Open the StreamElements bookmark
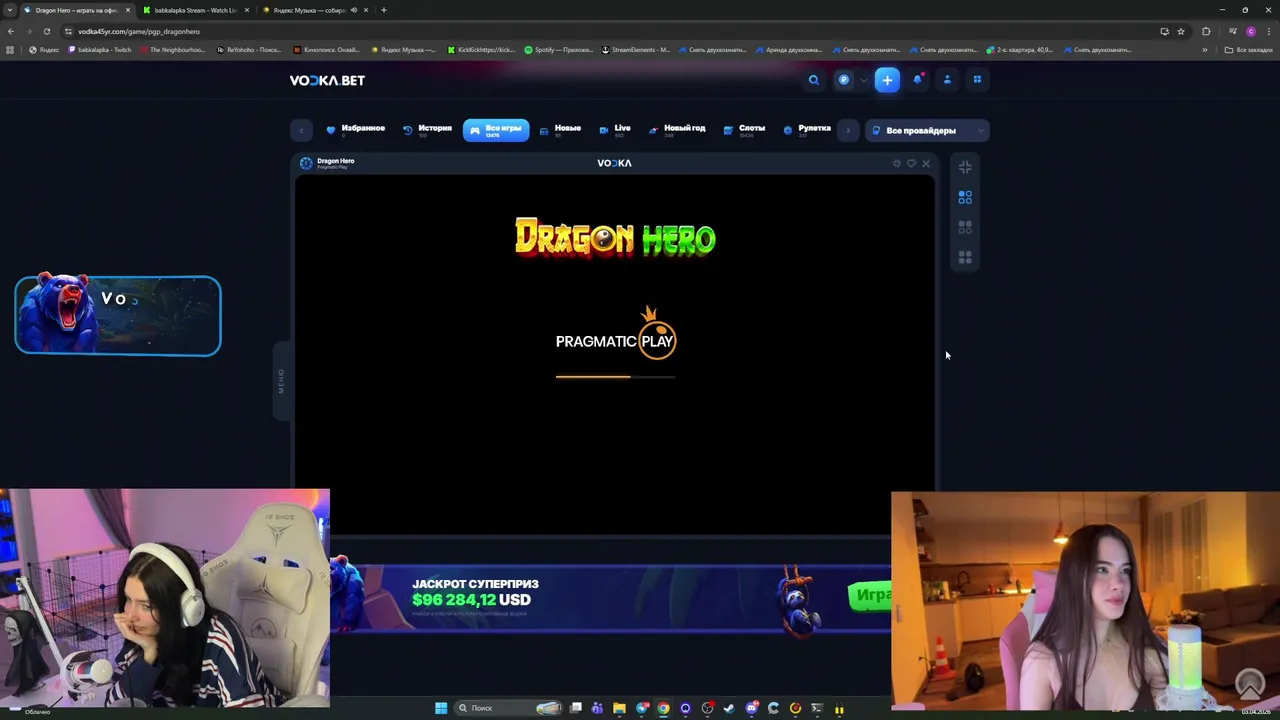 636,50
